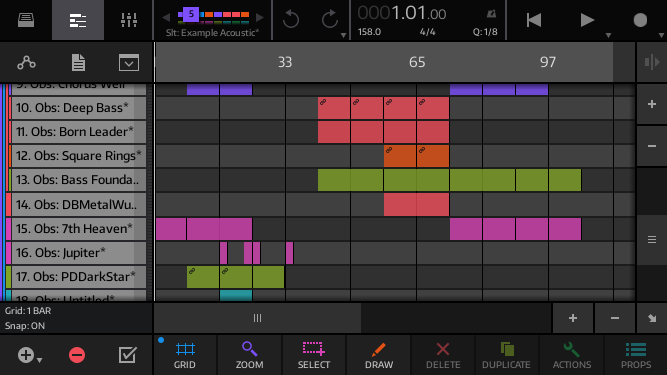
Task: Toggle the multi-select checkbox icon
Action: click(x=127, y=355)
